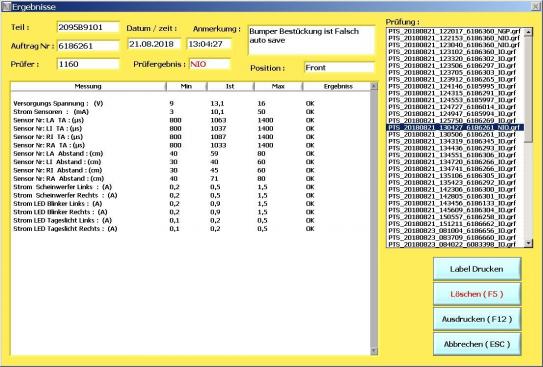The width and height of the screenshot is (543, 367).
Task: Click the Sensor Nr: LA Abstand row label
Action: 58,153
